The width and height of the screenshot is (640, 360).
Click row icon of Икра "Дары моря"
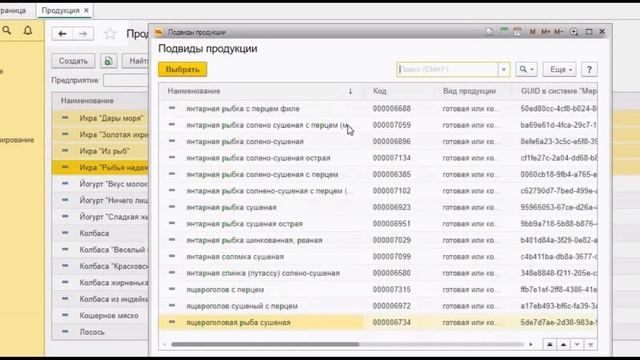coord(65,118)
